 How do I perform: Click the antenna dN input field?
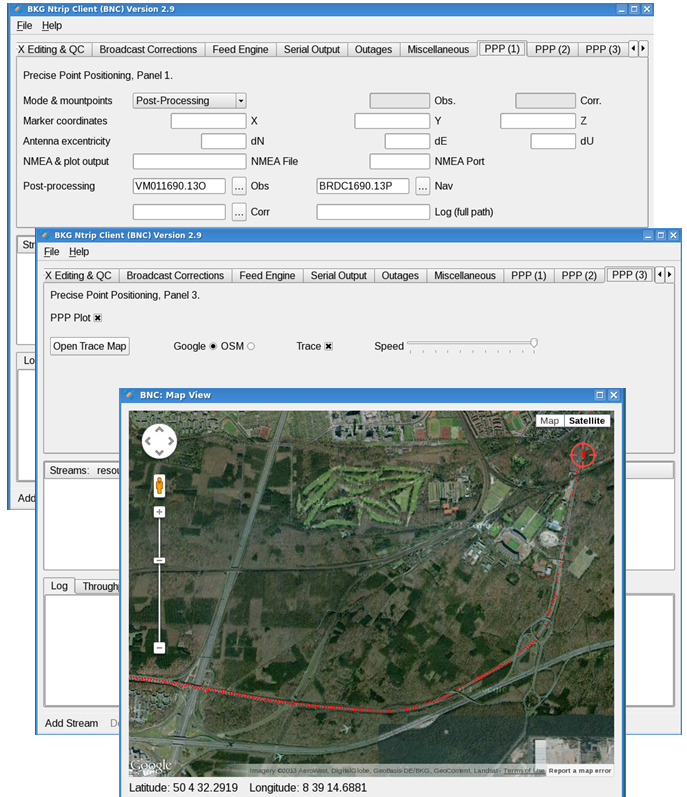[224, 141]
